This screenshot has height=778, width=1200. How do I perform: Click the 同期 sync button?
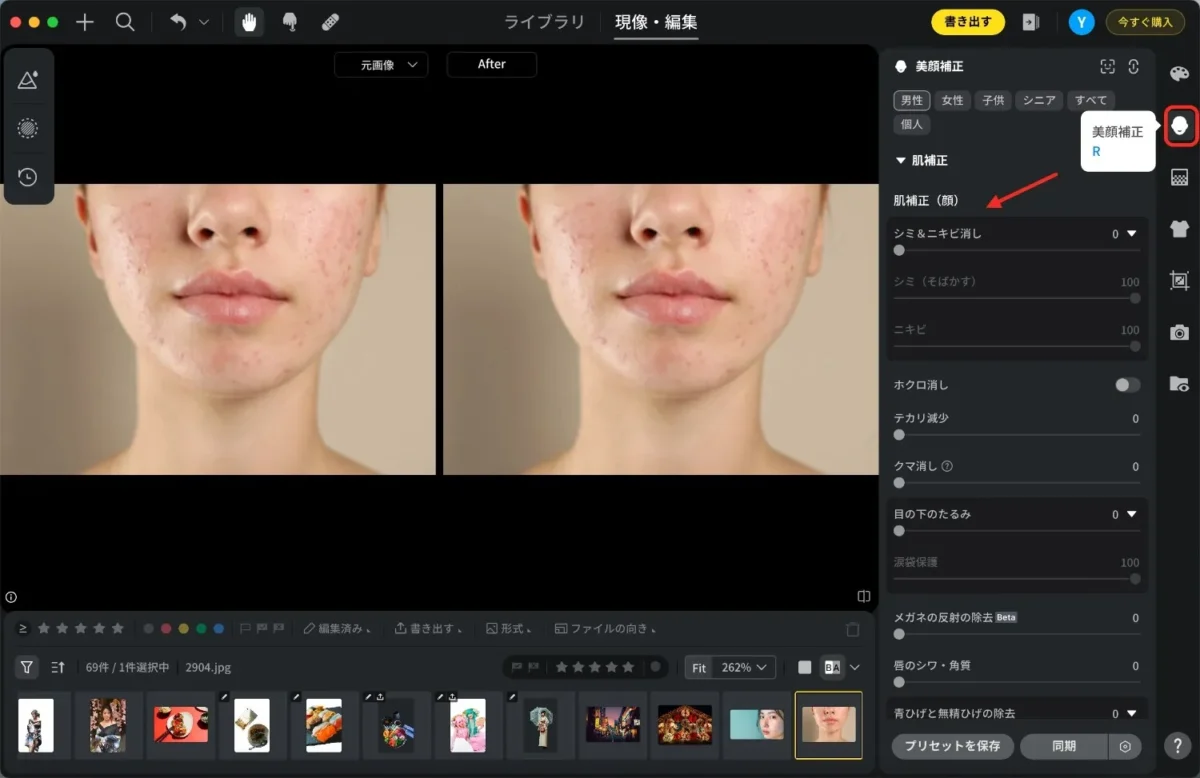1064,746
